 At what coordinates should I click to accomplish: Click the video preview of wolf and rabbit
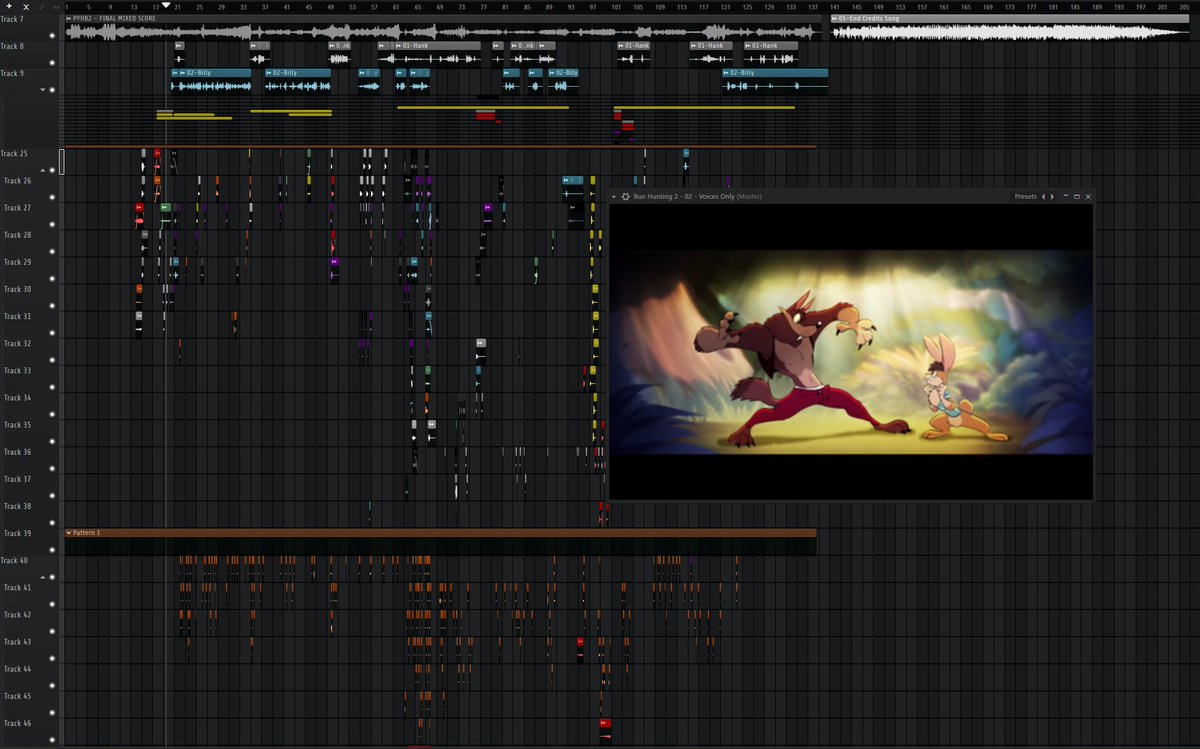[x=851, y=351]
